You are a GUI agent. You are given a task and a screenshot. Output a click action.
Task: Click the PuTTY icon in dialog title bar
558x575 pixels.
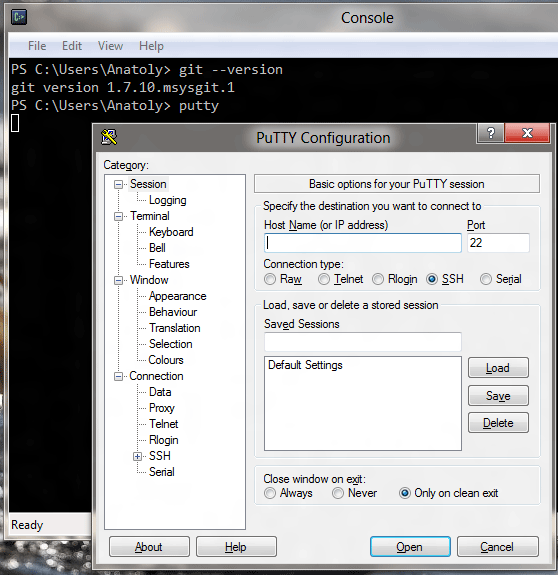coord(109,137)
